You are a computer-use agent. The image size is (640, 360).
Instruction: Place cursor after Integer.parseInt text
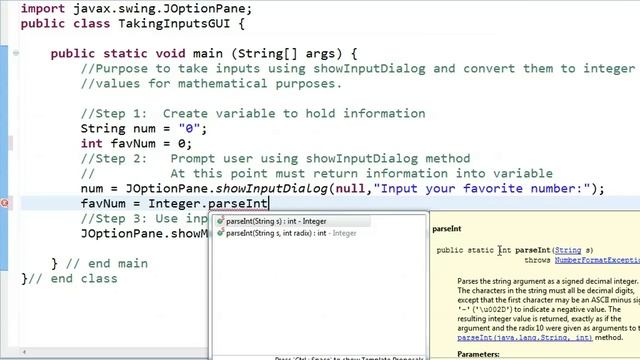[268, 203]
